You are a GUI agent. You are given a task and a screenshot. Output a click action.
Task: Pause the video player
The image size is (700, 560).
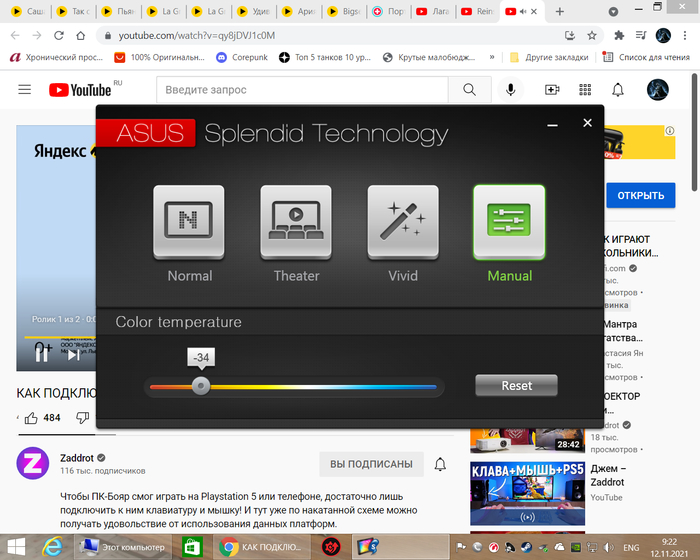click(42, 353)
